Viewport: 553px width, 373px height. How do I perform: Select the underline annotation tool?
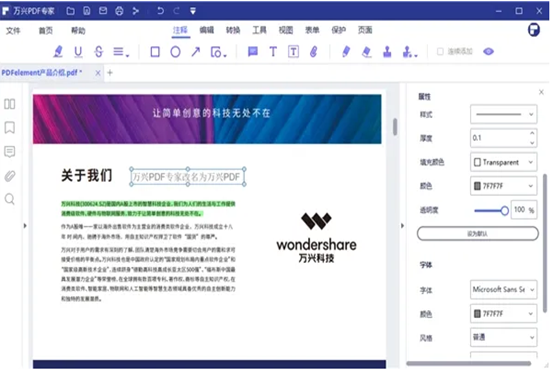78,52
